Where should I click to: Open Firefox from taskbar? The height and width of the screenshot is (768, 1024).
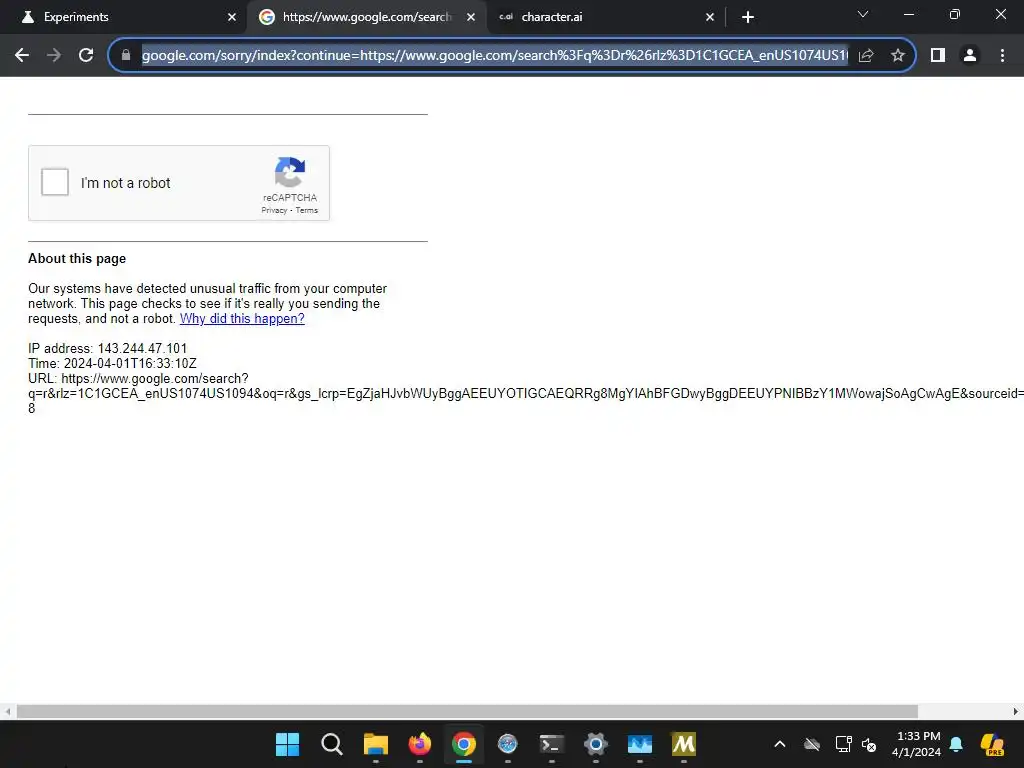click(419, 744)
